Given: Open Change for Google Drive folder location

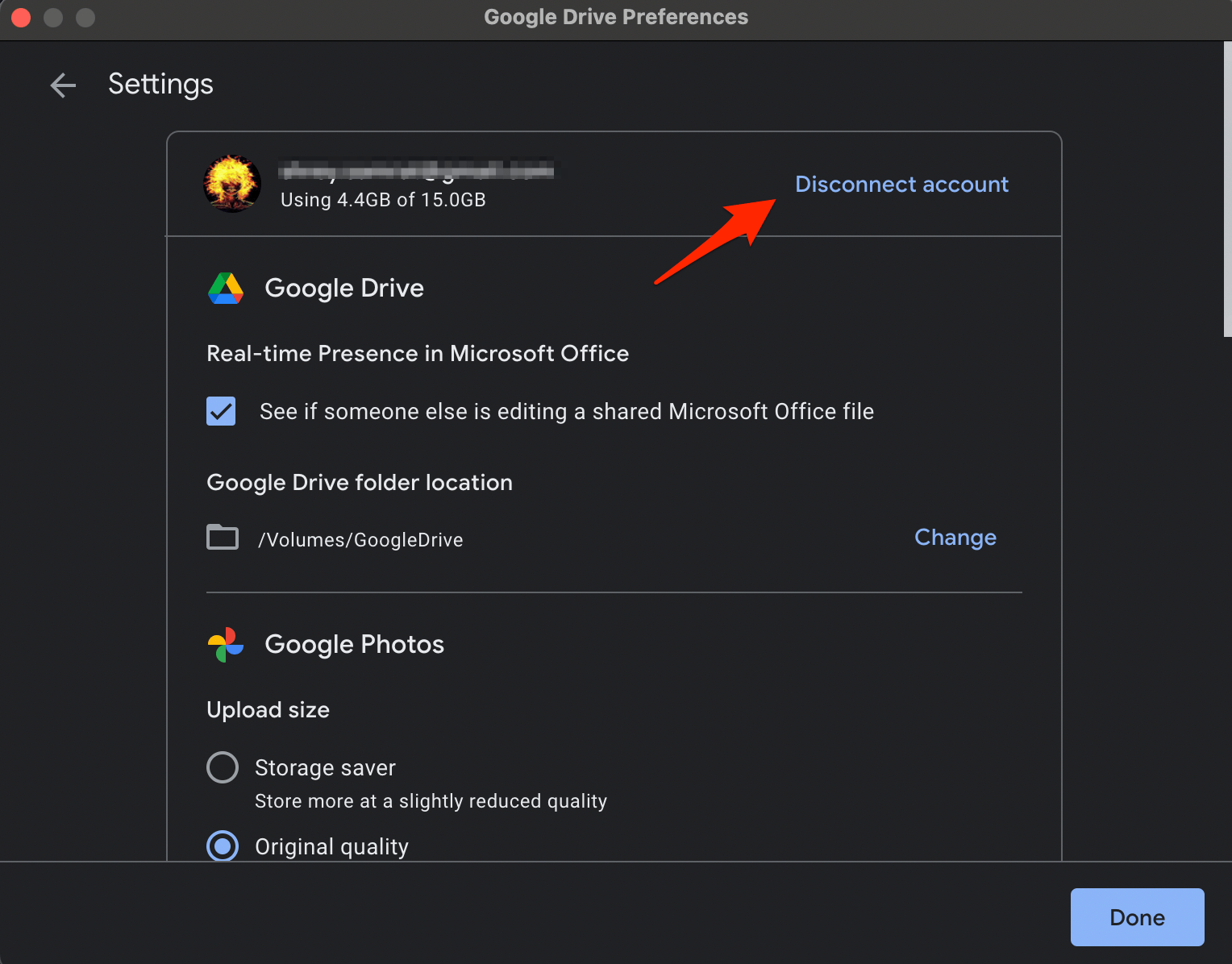Looking at the screenshot, I should point(955,538).
